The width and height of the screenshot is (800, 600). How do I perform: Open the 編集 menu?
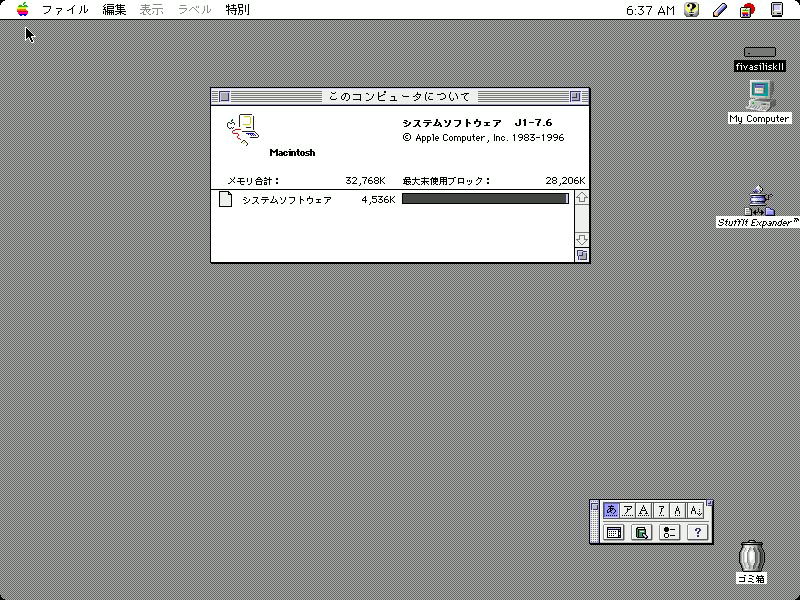coord(114,10)
